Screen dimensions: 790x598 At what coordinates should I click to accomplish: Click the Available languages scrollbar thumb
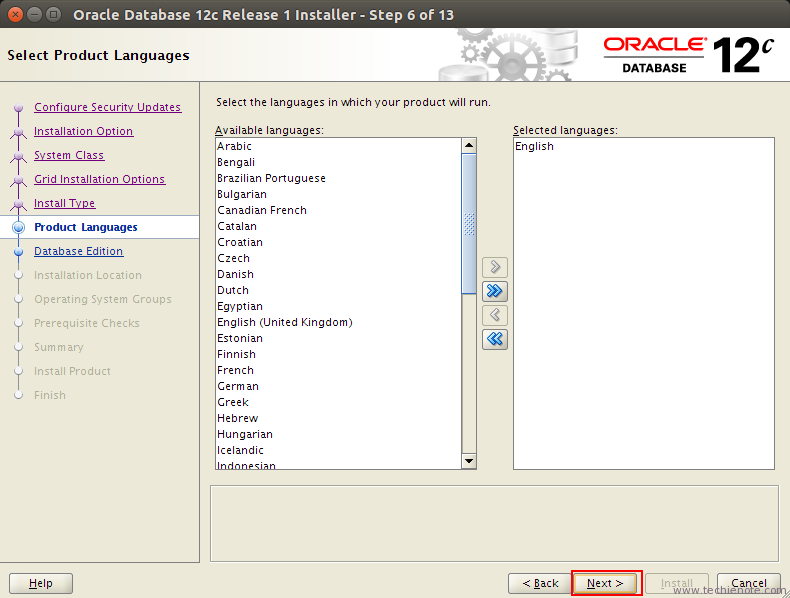click(x=469, y=224)
